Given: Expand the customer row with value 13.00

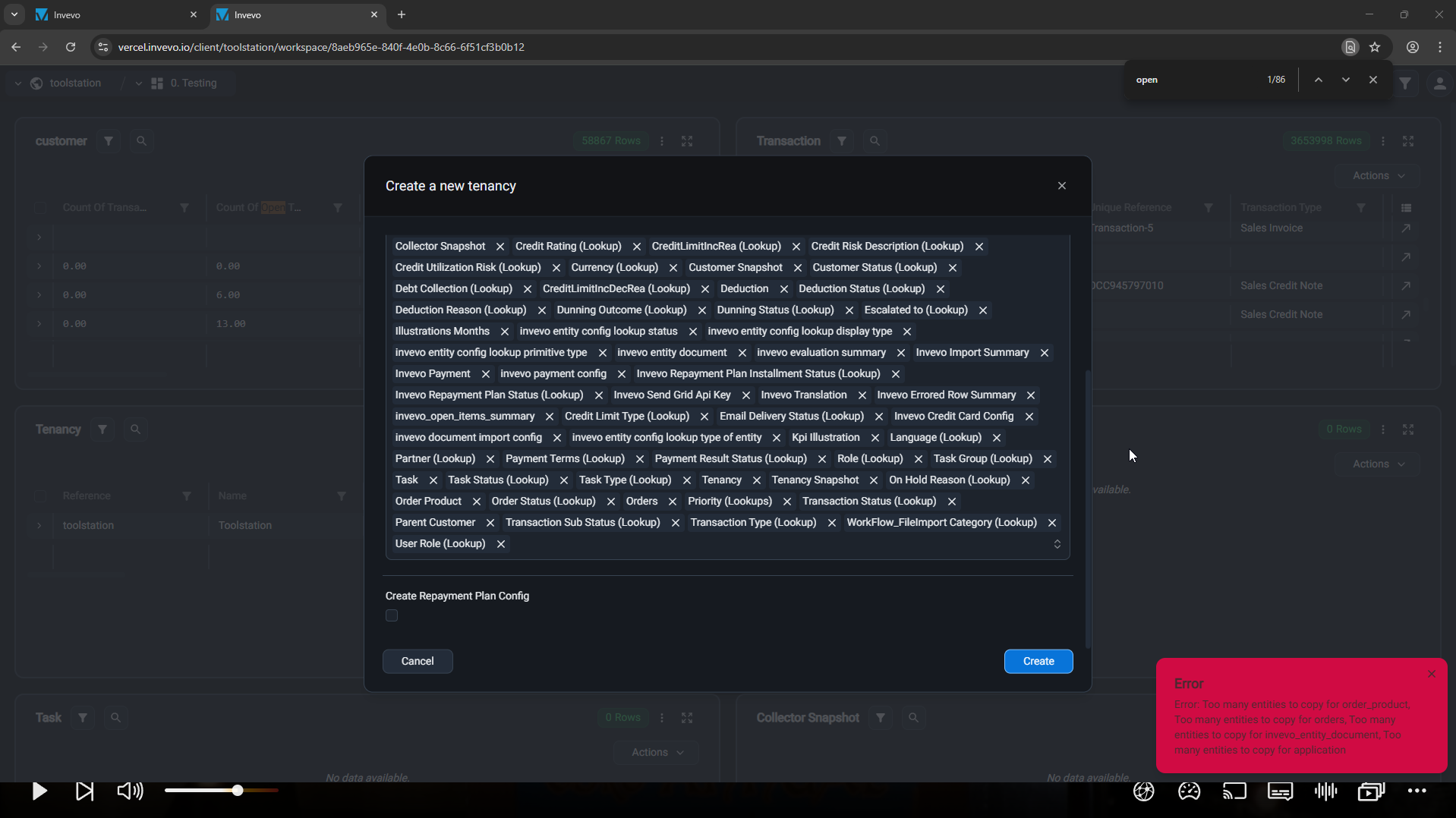Looking at the screenshot, I should 39,324.
